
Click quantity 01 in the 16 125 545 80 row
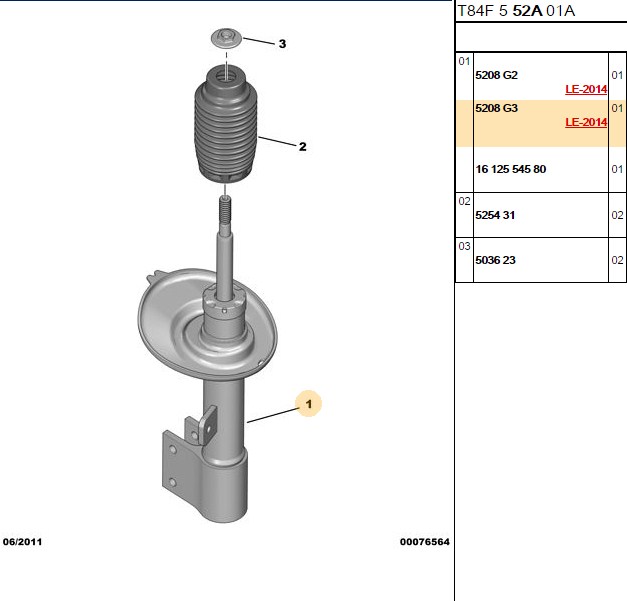point(617,169)
